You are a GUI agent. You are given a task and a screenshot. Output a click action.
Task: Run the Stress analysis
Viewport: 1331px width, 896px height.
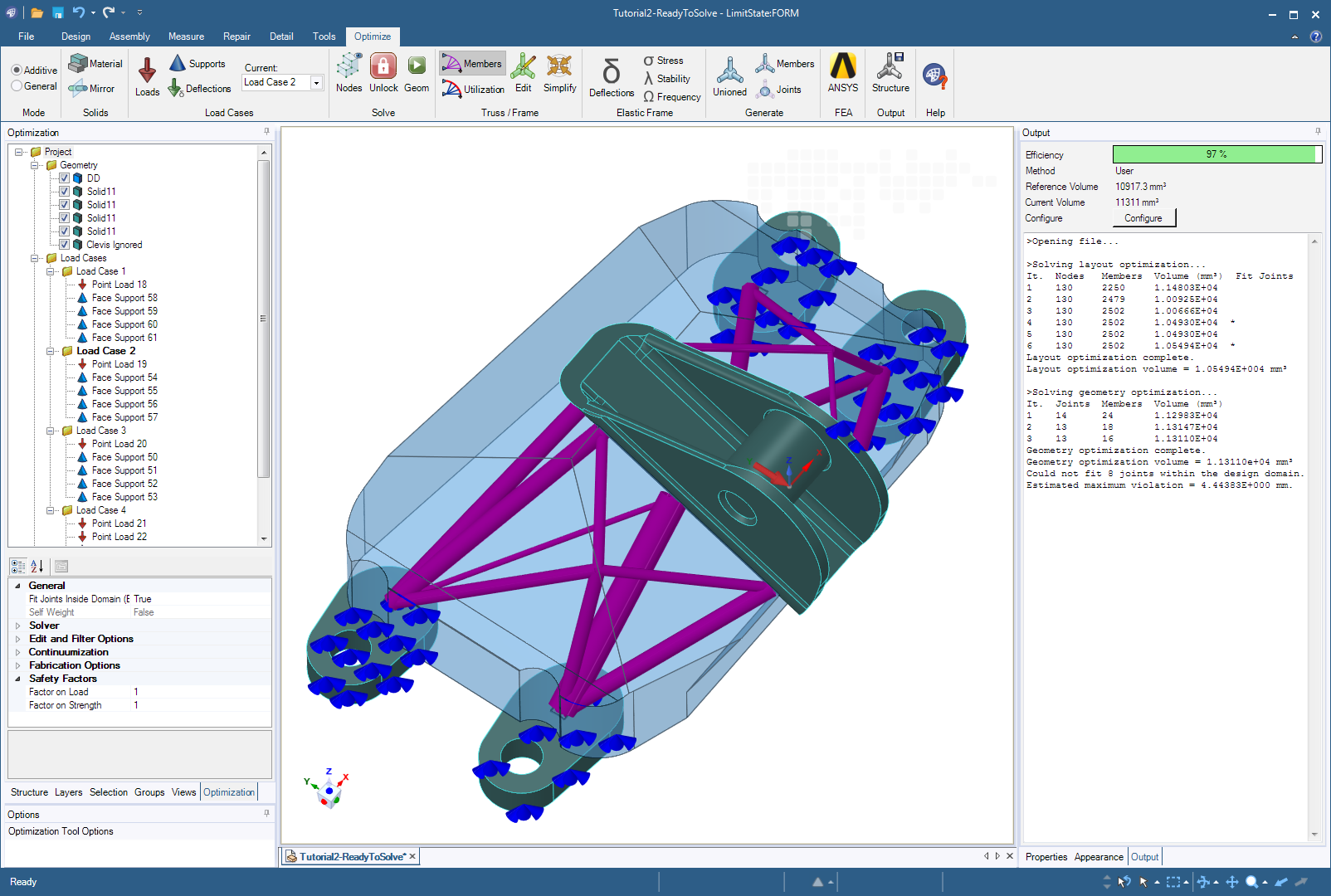(663, 61)
